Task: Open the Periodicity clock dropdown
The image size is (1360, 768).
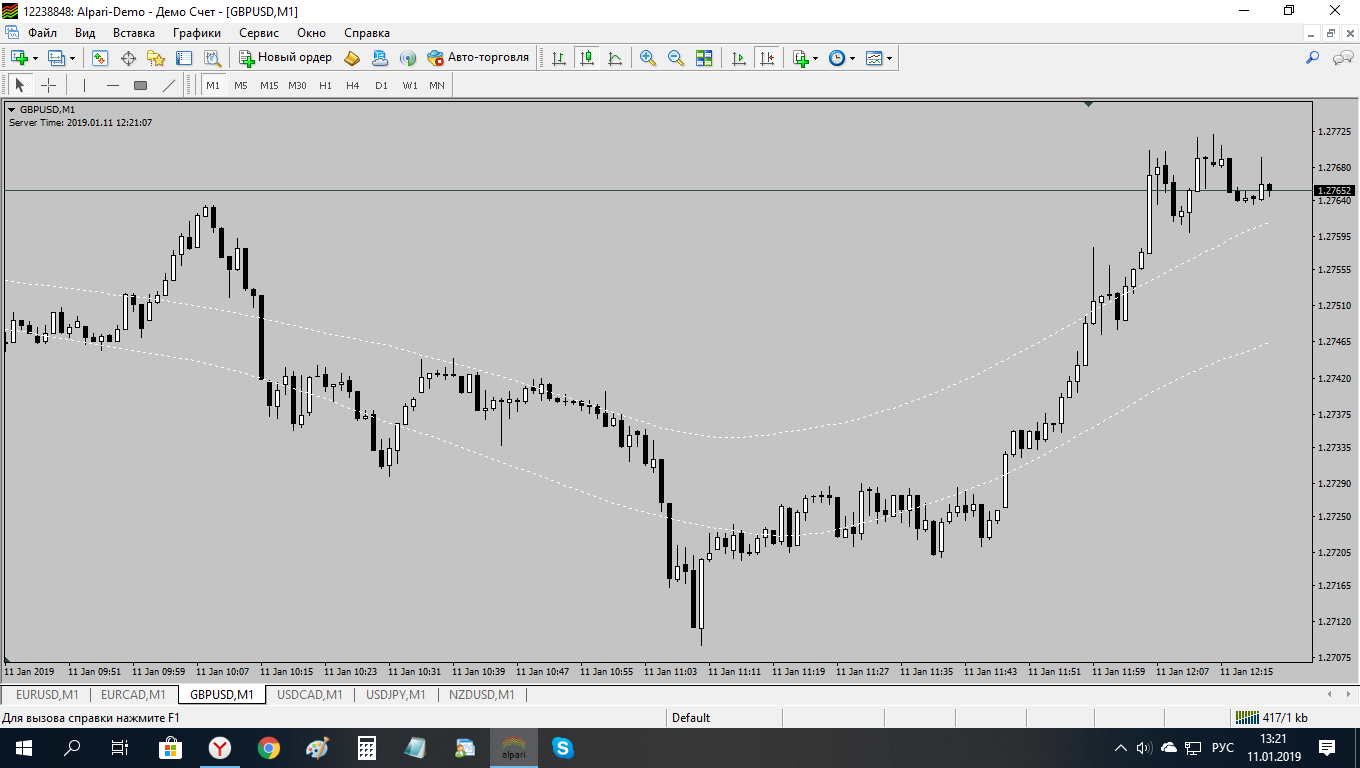Action: [842, 58]
